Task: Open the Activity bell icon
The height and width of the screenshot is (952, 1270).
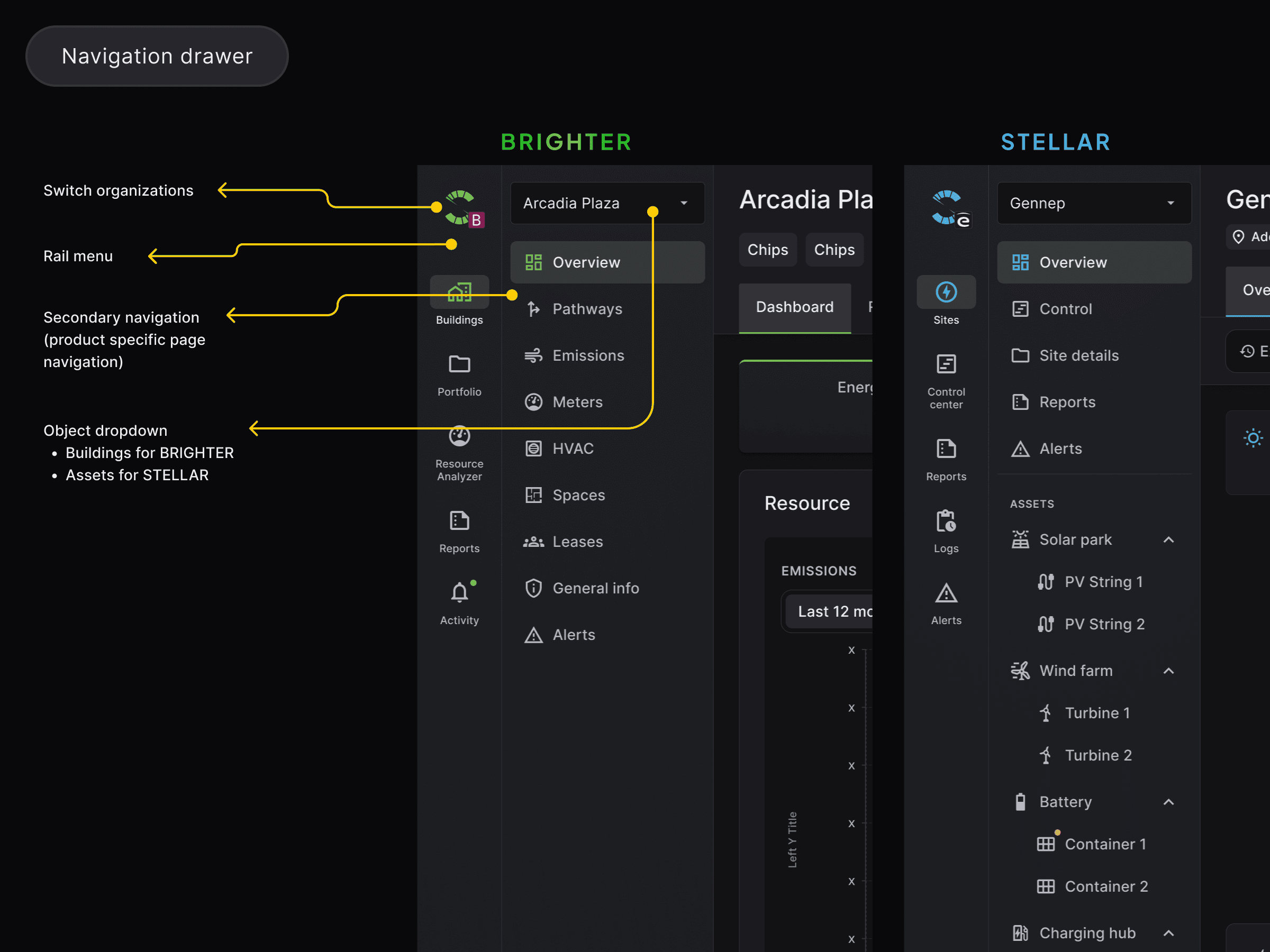Action: pyautogui.click(x=459, y=592)
